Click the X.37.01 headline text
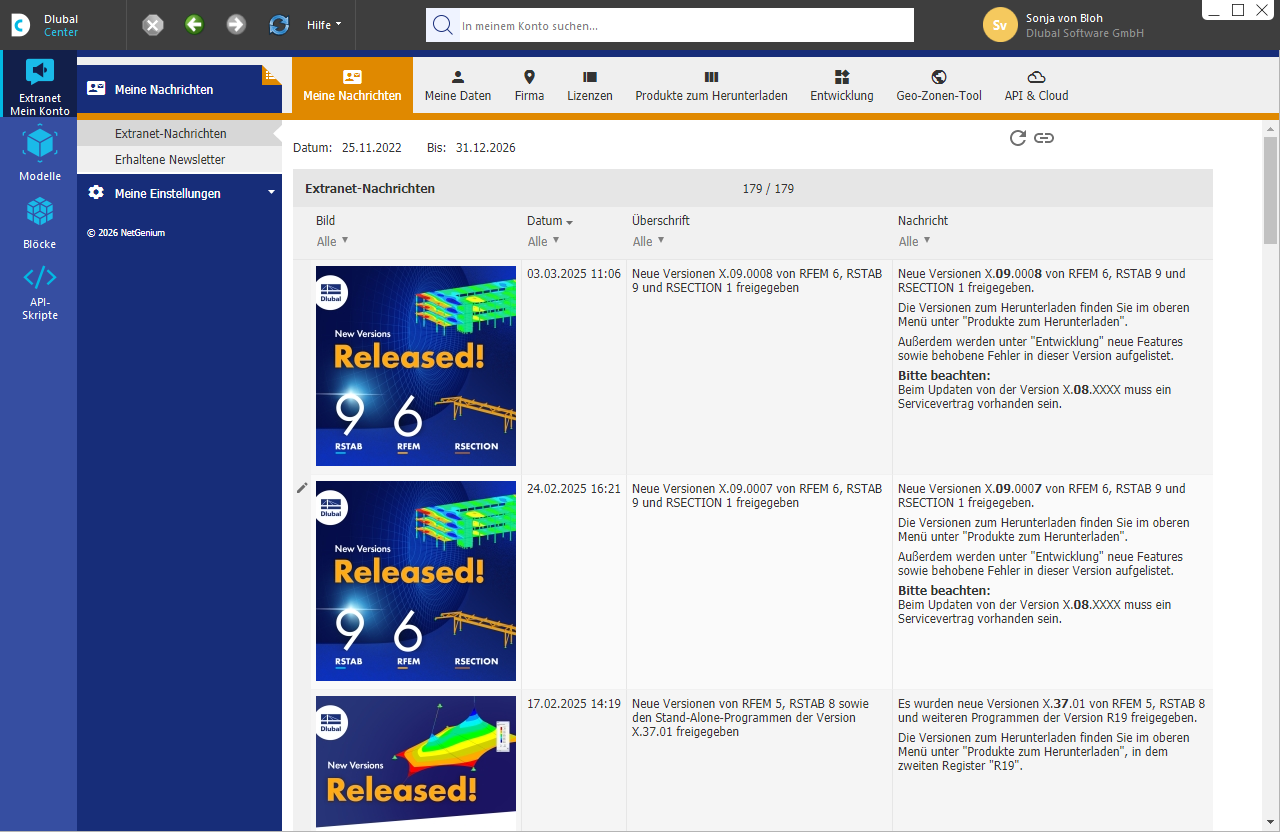1280x832 pixels. click(x=751, y=718)
